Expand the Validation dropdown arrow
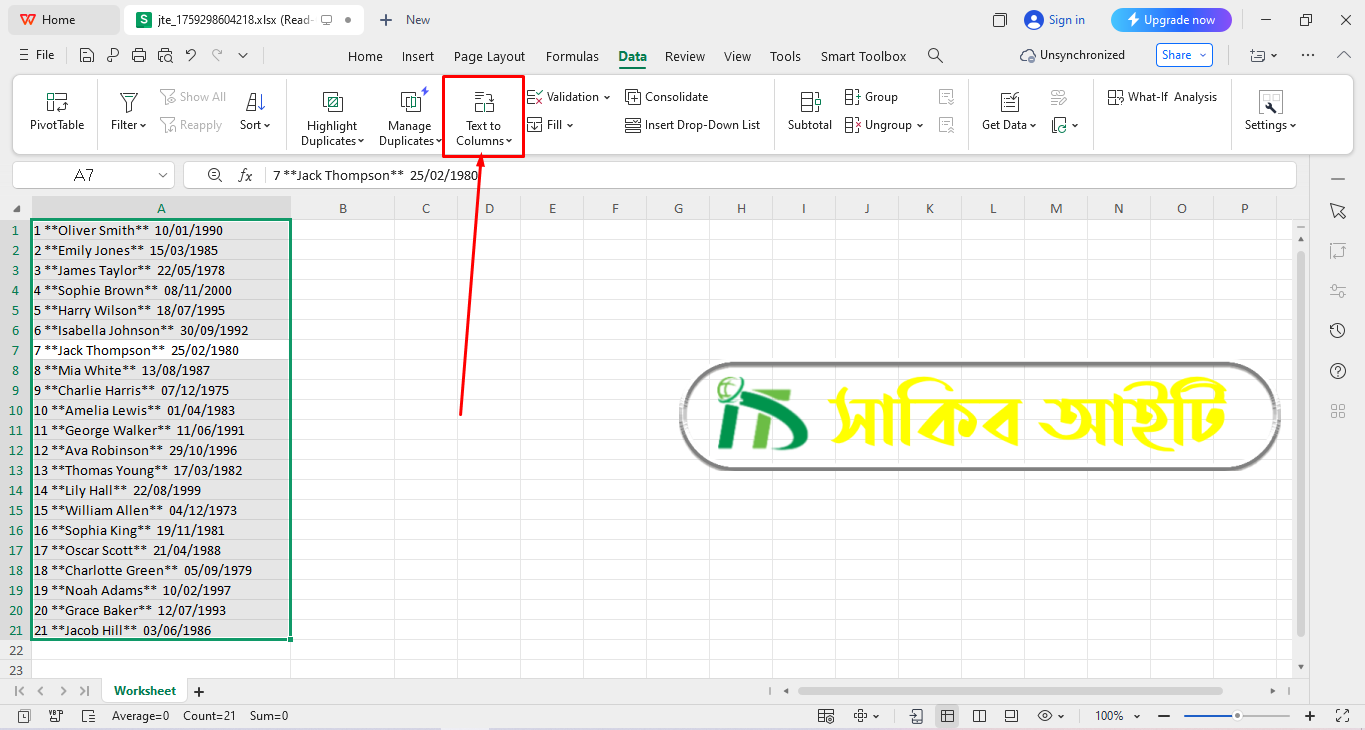 click(607, 97)
